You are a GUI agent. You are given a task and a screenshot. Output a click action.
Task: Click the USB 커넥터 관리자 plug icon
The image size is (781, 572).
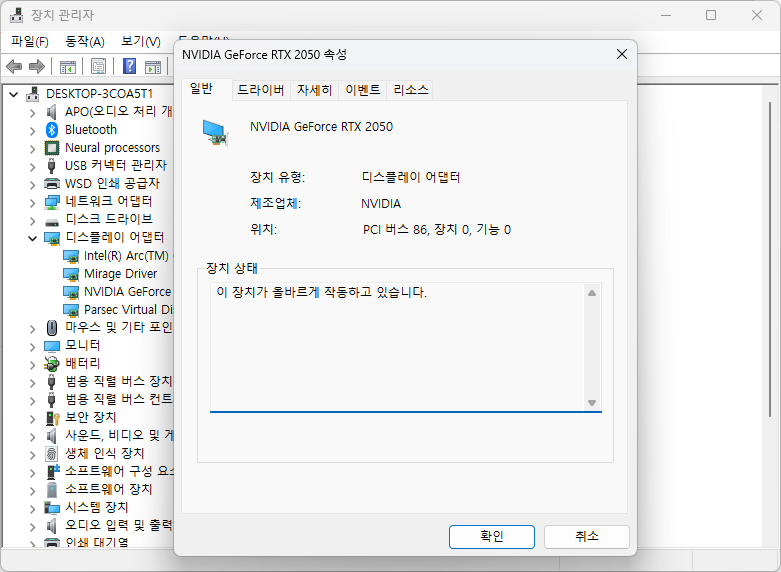(x=51, y=166)
